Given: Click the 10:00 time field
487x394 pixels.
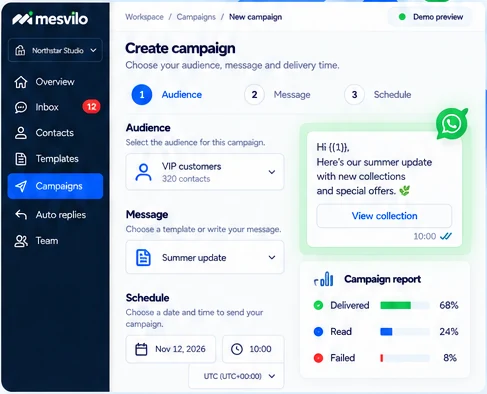Looking at the screenshot, I should coord(253,349).
